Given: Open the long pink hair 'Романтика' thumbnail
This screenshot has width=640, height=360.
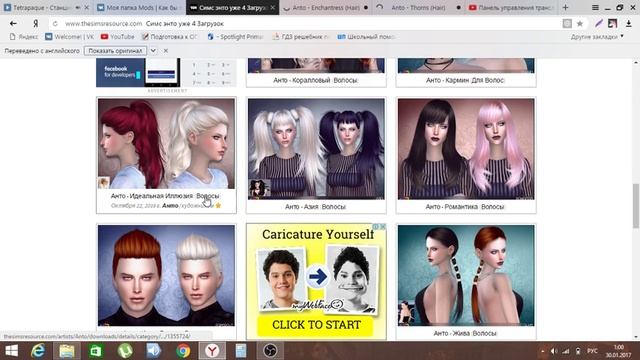Looking at the screenshot, I should (466, 149).
